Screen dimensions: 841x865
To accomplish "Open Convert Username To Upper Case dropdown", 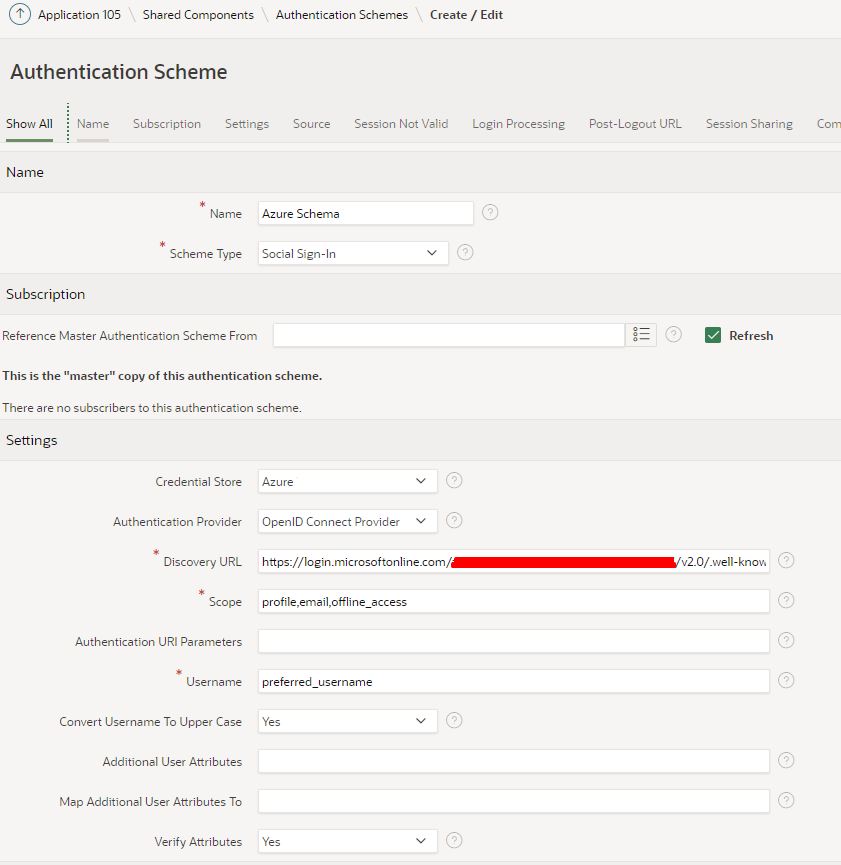I will coord(347,721).
